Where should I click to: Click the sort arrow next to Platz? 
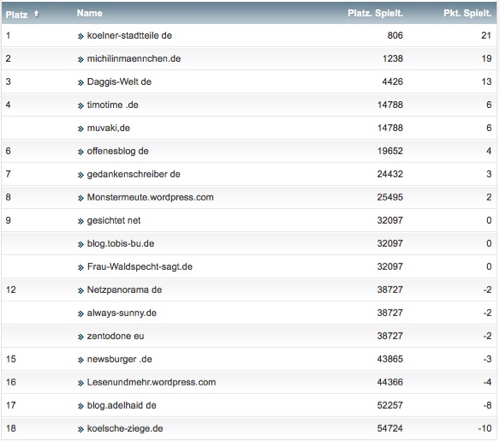[x=36, y=14]
